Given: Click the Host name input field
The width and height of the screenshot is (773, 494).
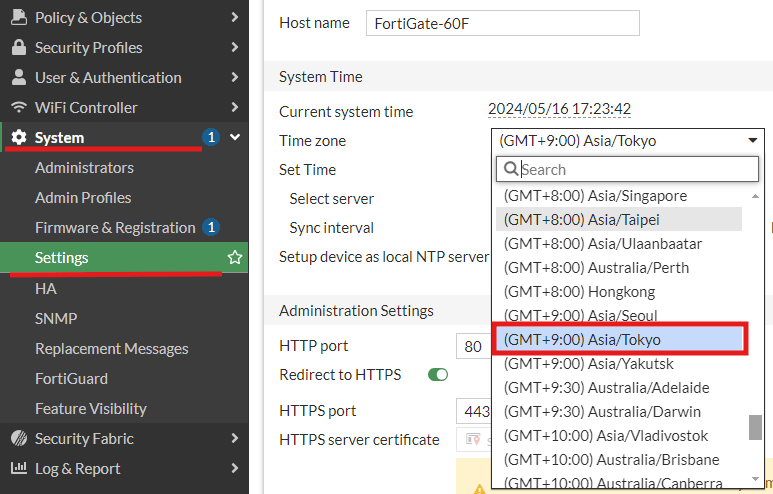Looking at the screenshot, I should pyautogui.click(x=502, y=23).
